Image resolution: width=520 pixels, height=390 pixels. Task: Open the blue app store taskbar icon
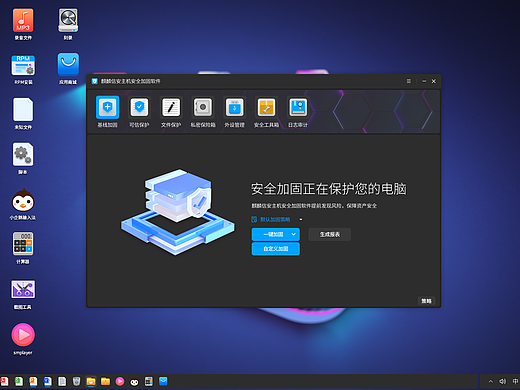(x=163, y=381)
